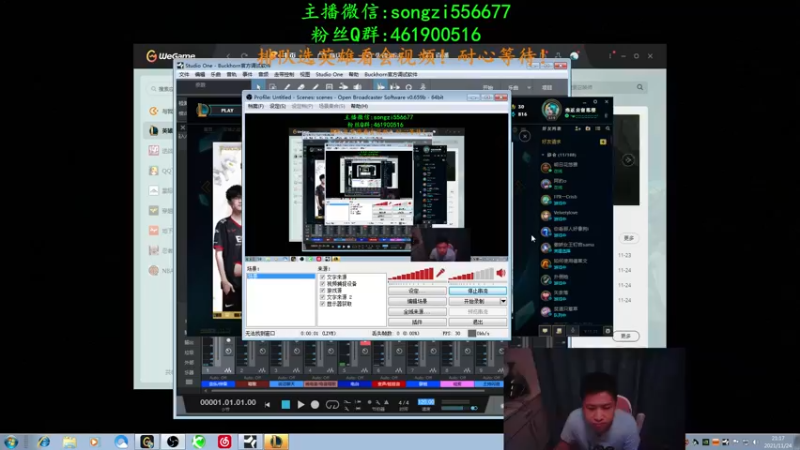
Task: Open channel 5 EQ curve icon in mixer
Action: (364, 370)
